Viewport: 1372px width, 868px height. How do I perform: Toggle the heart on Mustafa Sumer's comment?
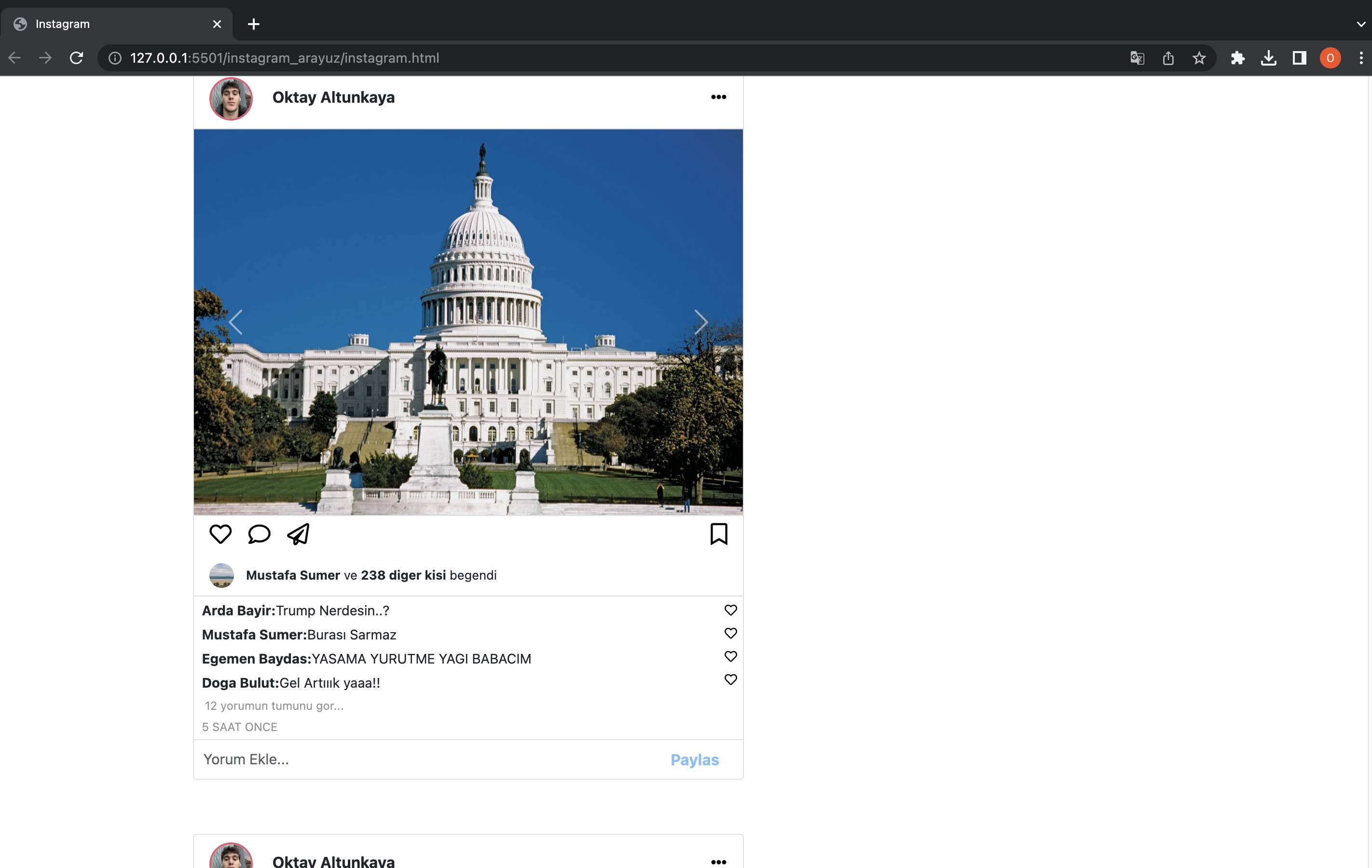[x=730, y=633]
